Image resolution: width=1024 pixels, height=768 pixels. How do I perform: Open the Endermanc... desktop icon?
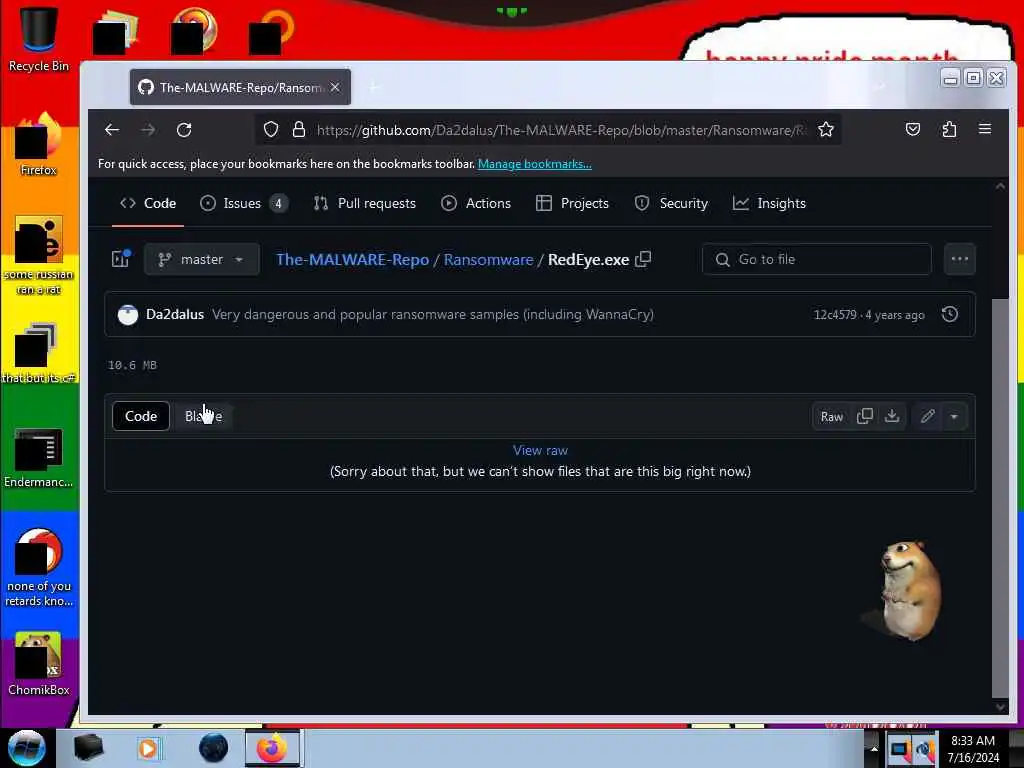[39, 457]
